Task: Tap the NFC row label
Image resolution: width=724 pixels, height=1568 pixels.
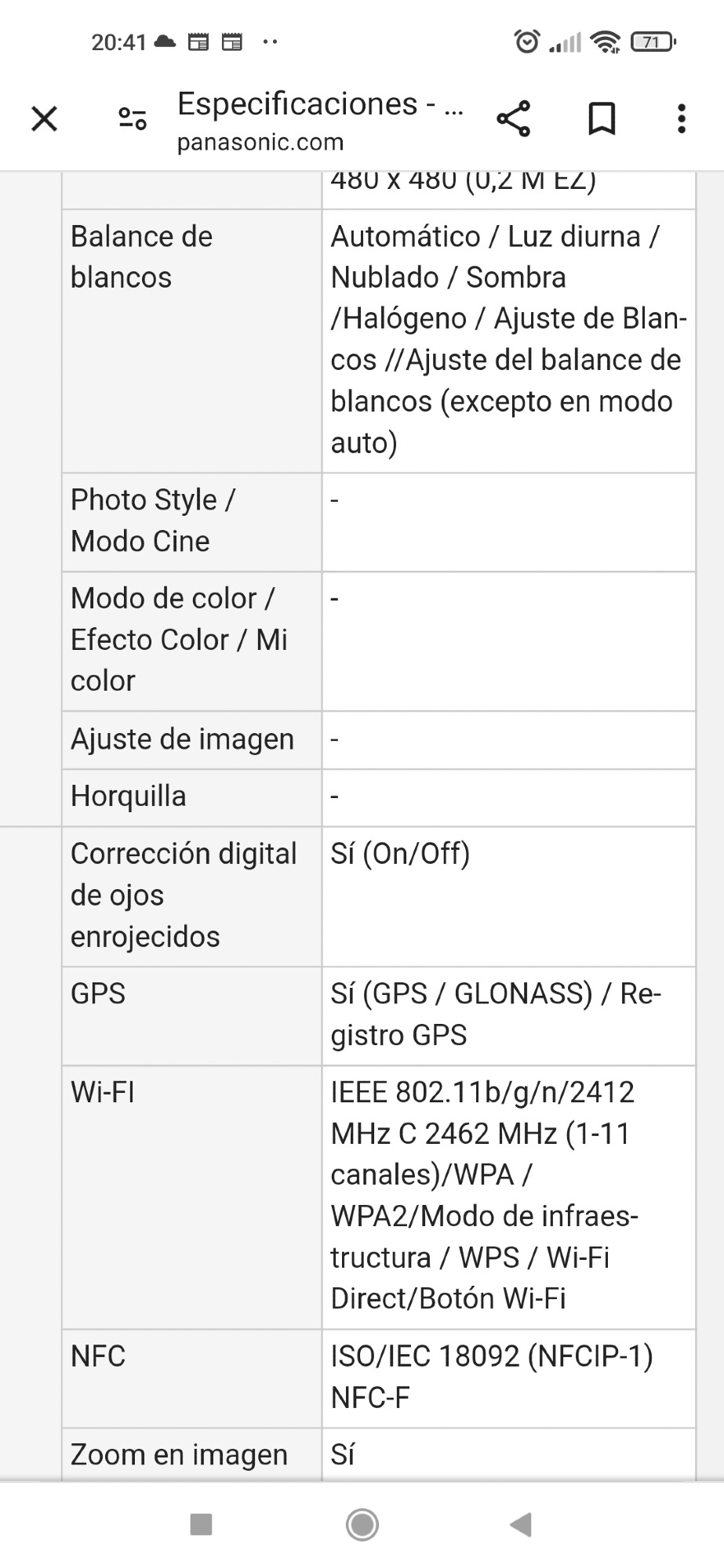Action: point(98,1356)
